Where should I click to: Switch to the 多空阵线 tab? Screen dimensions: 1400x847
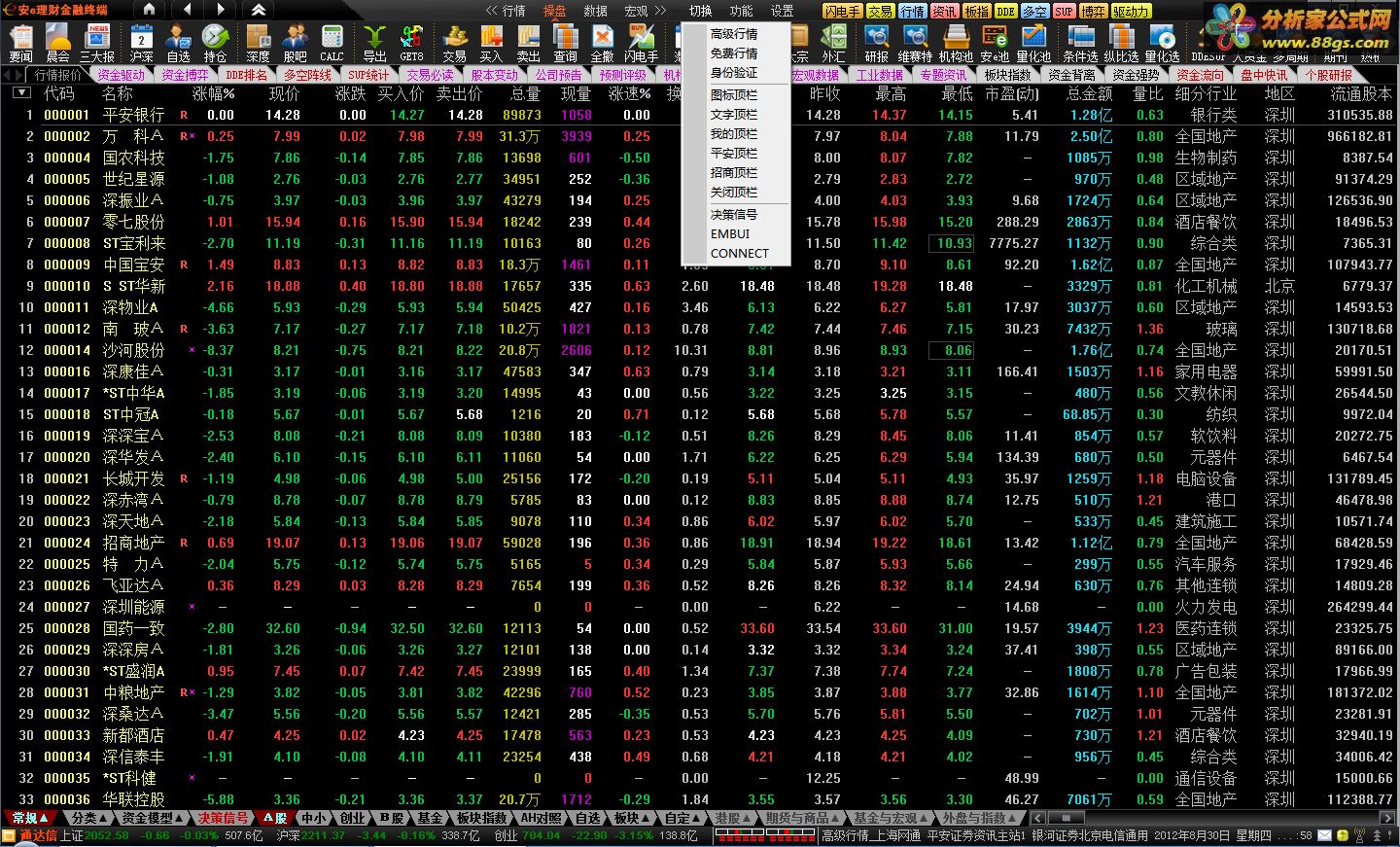pyautogui.click(x=308, y=75)
